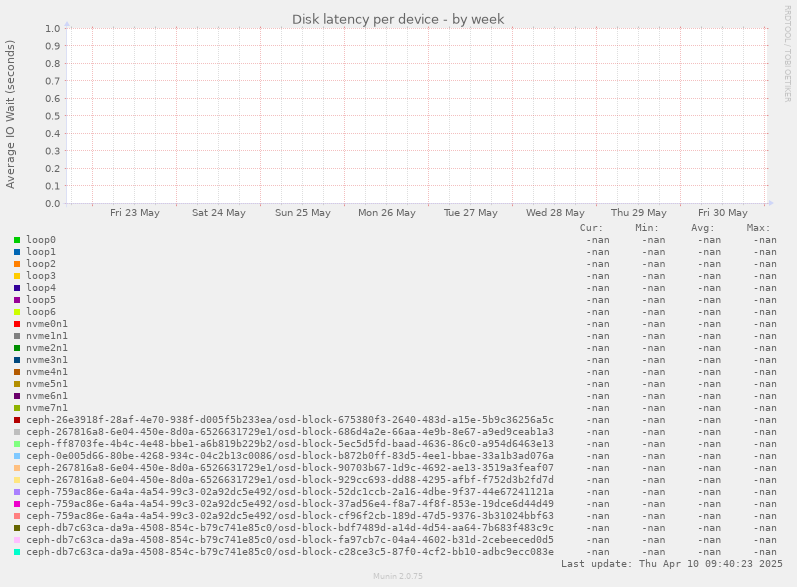Click the Wed 28 May axis label

(555, 213)
